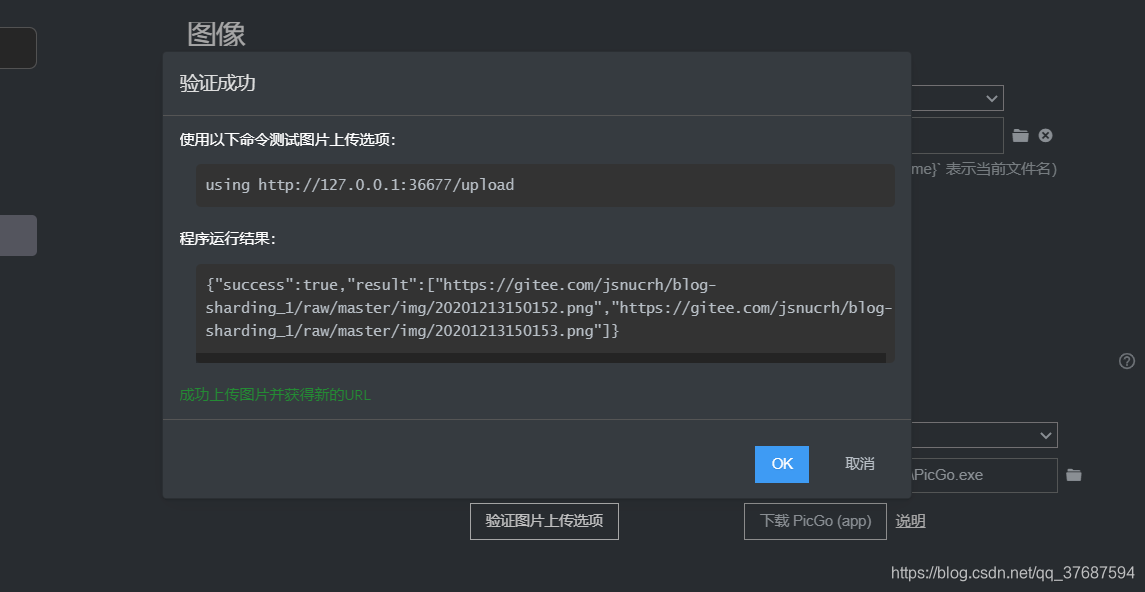This screenshot has width=1145, height=592.
Task: Click 验证图片上传选项 button
Action: pyautogui.click(x=544, y=521)
